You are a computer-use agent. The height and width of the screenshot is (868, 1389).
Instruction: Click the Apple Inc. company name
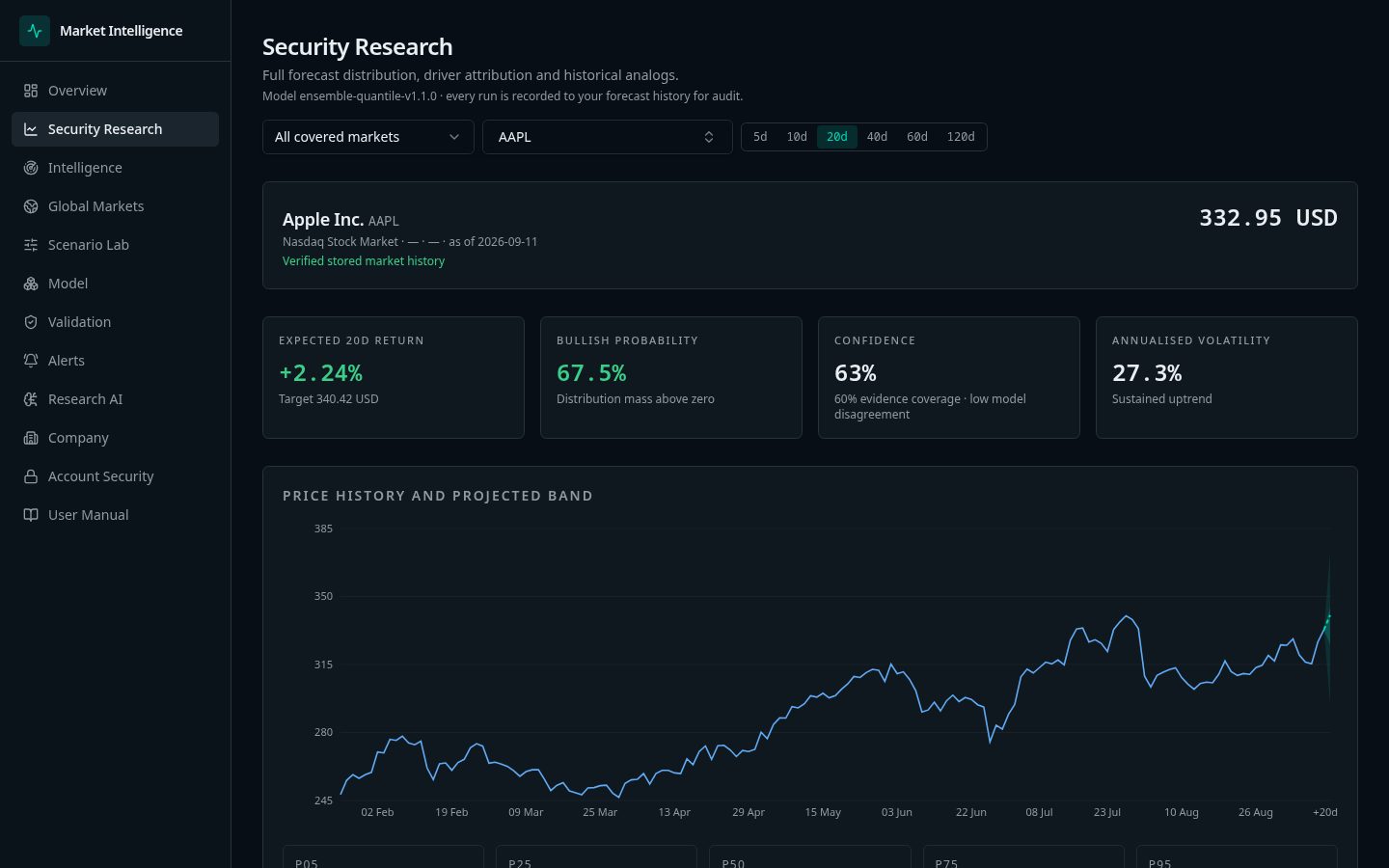click(x=323, y=220)
